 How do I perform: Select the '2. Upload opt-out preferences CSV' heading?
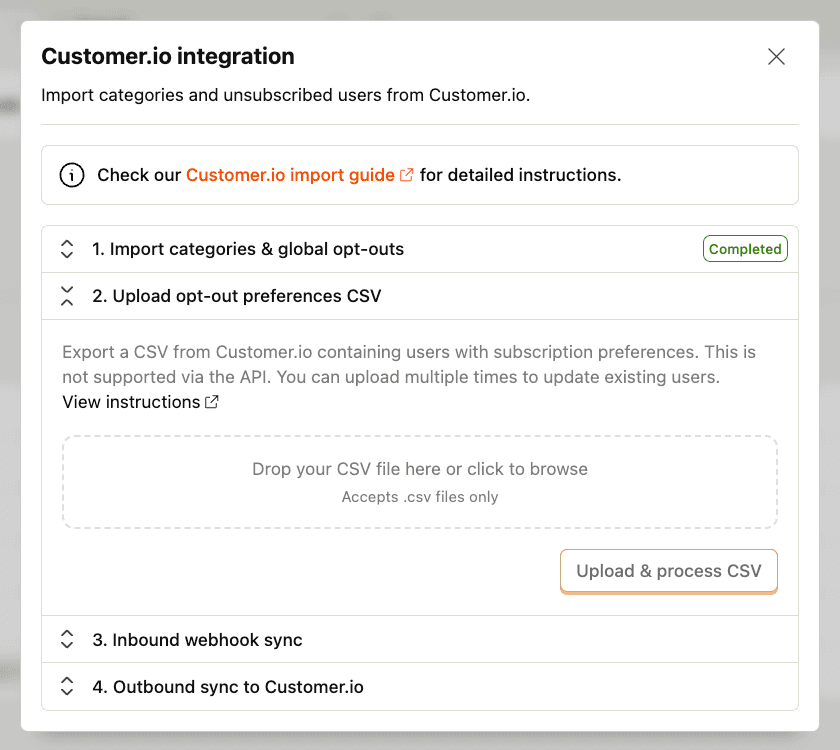tap(236, 296)
